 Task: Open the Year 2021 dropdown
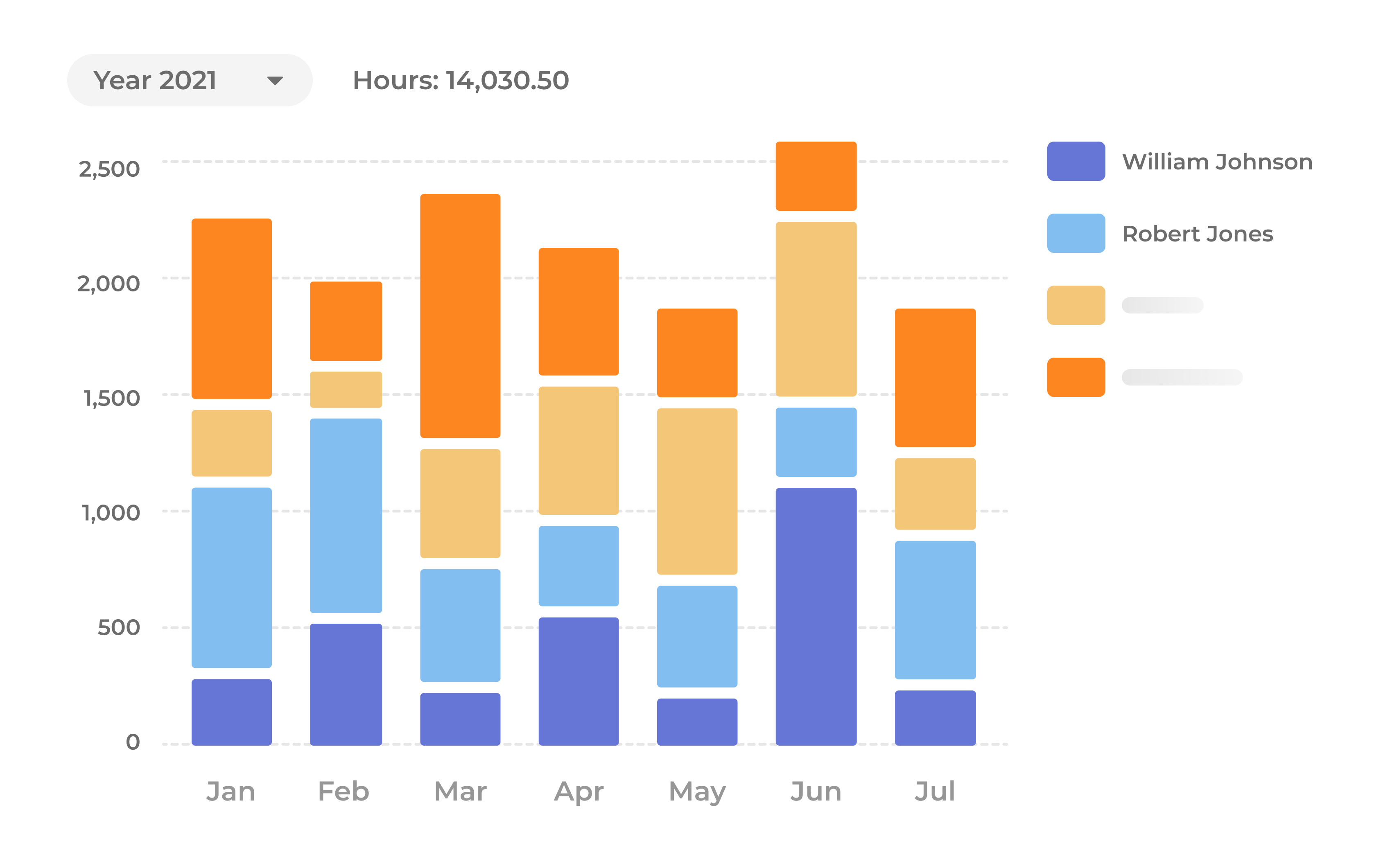tap(189, 80)
